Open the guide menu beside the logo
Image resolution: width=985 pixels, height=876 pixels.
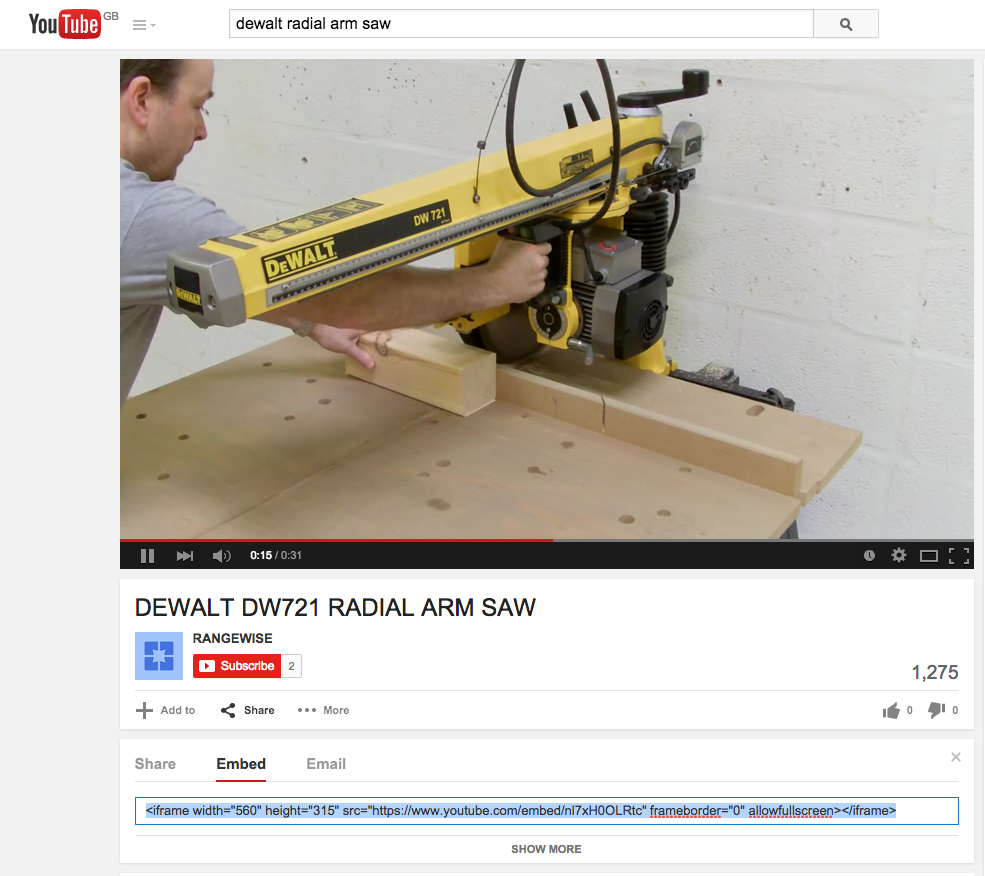click(x=144, y=25)
